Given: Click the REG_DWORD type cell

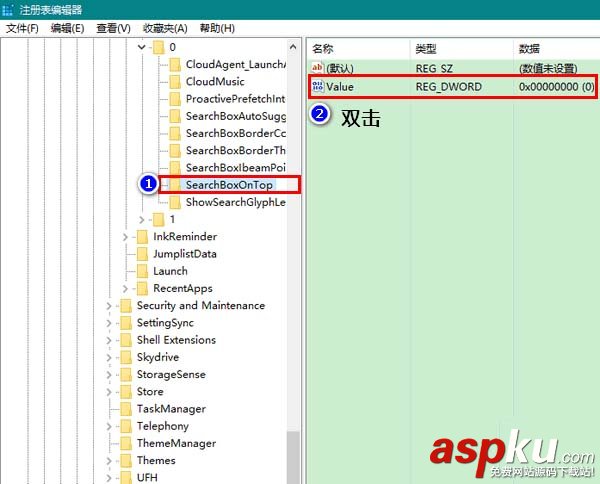Looking at the screenshot, I should coord(448,87).
